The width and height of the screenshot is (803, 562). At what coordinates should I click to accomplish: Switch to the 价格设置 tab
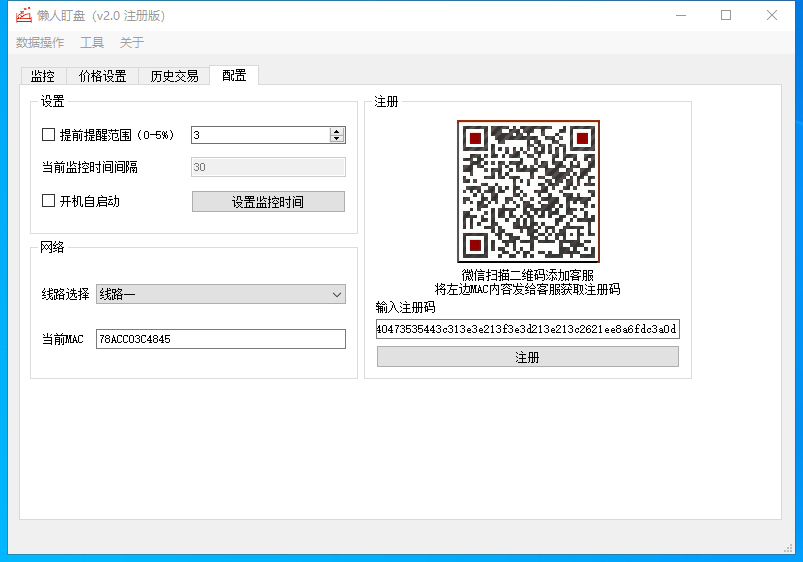(x=102, y=76)
